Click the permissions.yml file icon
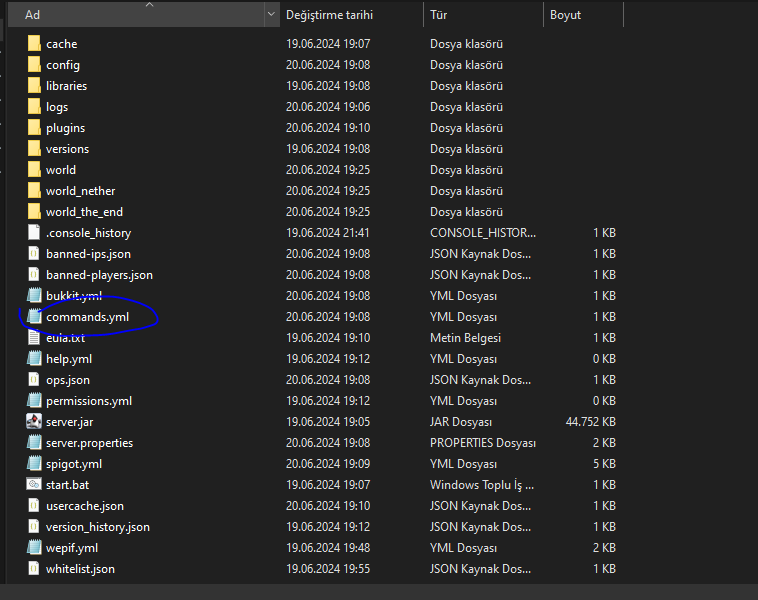758x600 pixels. [x=34, y=401]
